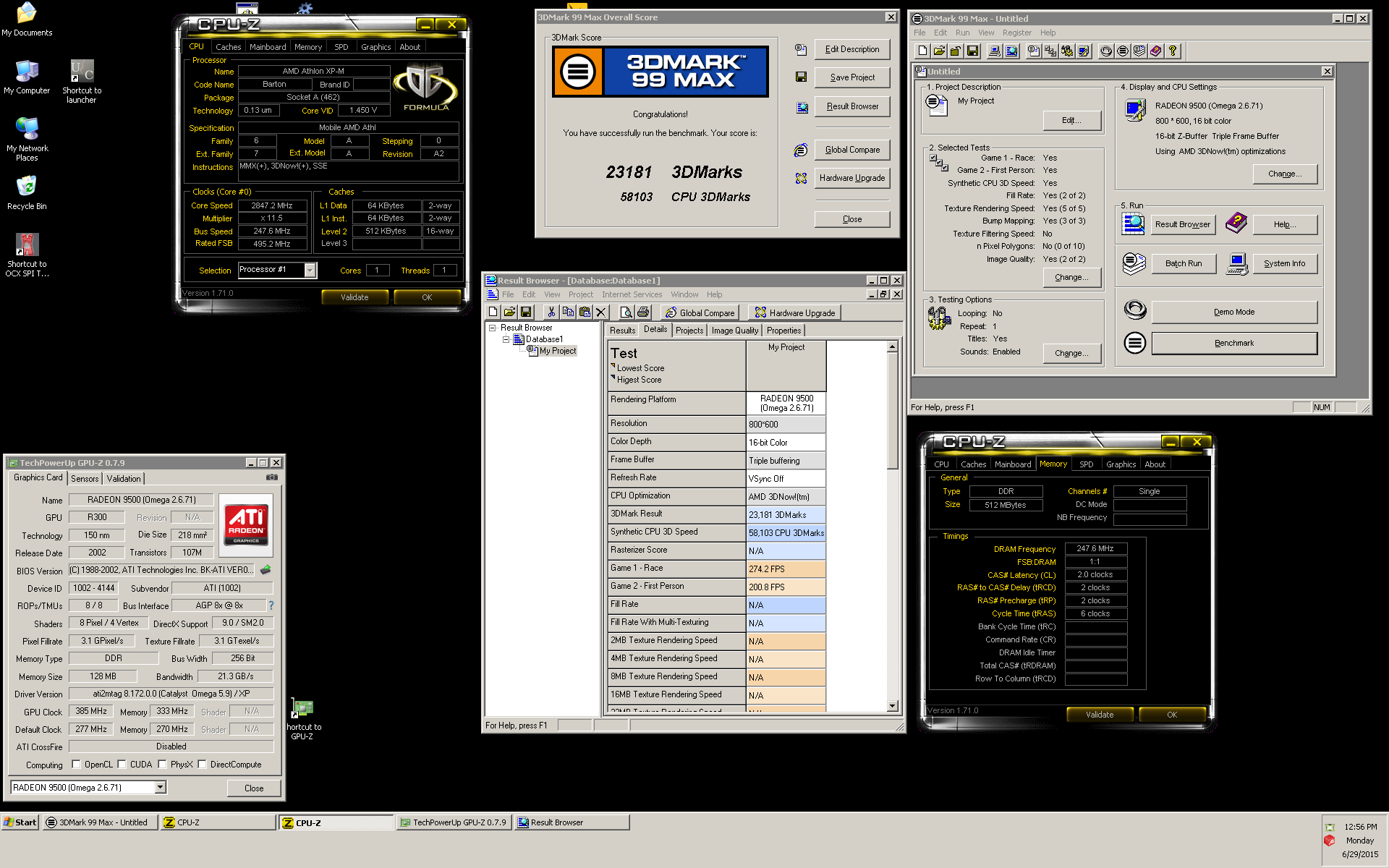
Task: Open Mainboard tab in upper CPU-Z window
Action: pos(268,47)
